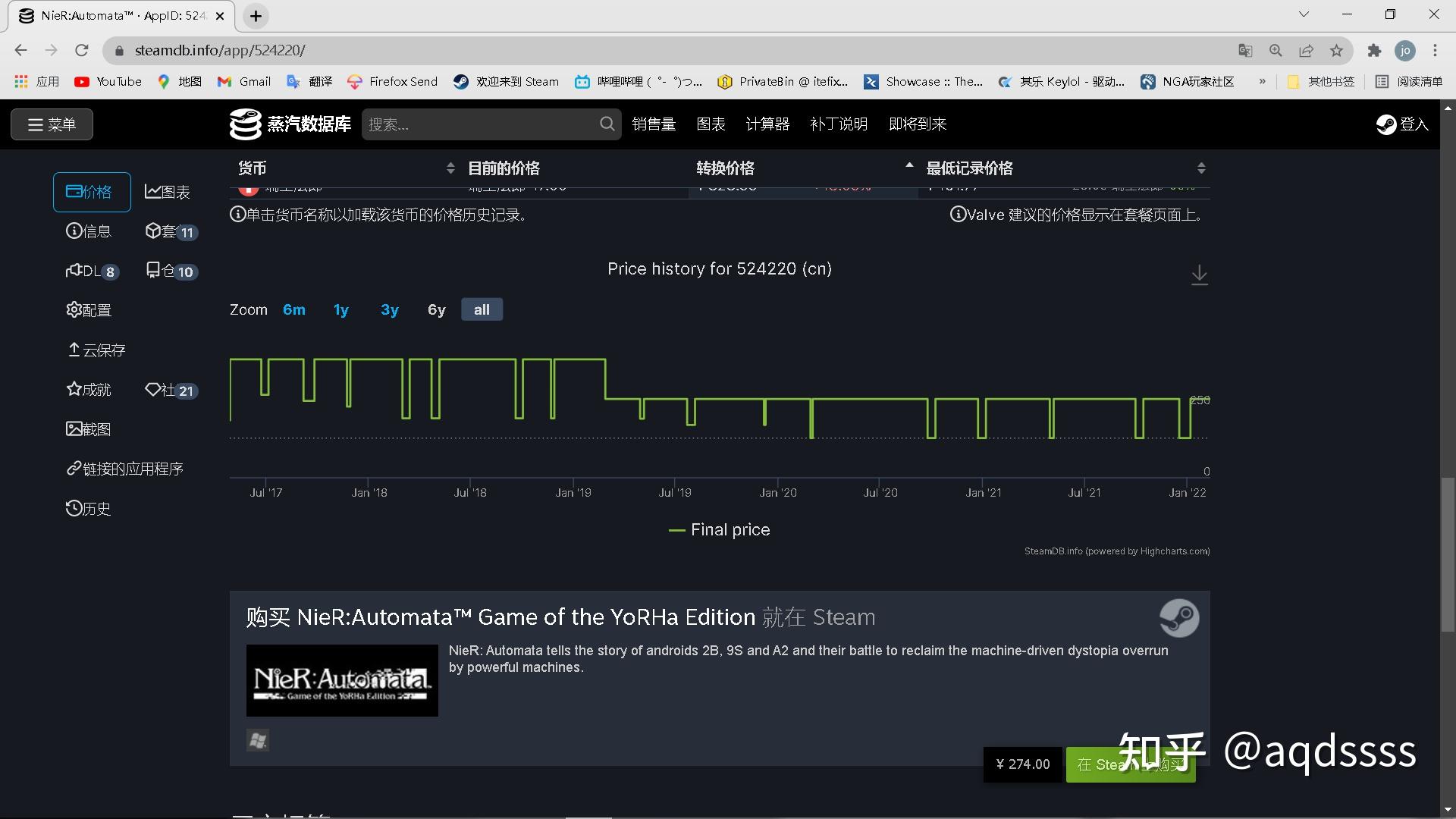
Task: Select the all zoom range
Action: tap(482, 309)
